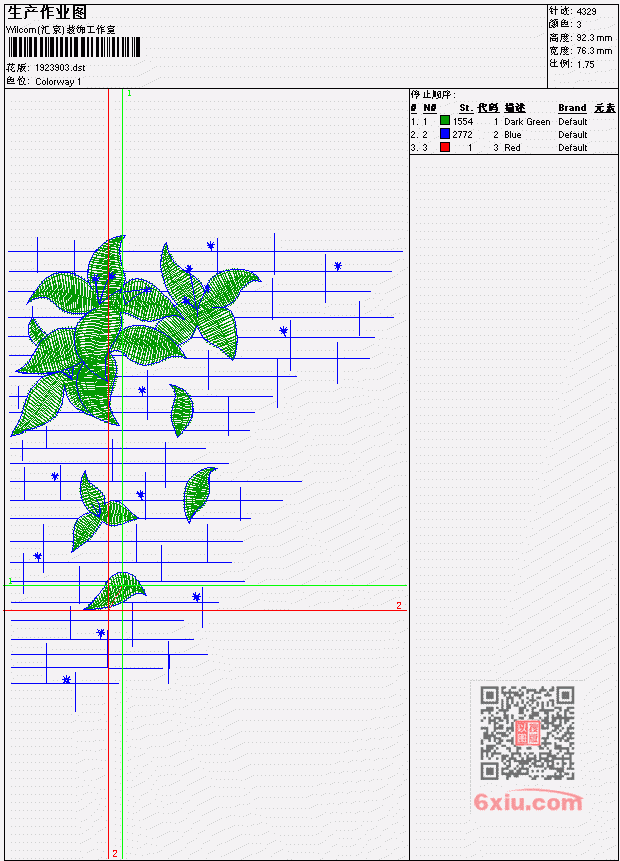
Task: Click the height value '92.3 mm'
Action: (x=594, y=38)
